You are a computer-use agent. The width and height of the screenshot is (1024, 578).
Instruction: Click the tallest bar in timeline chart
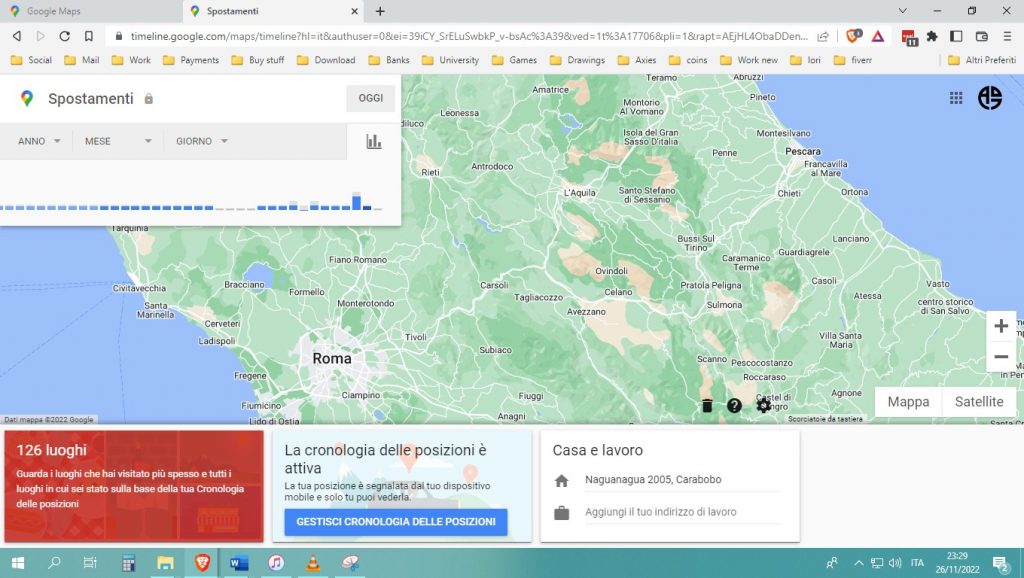tap(356, 201)
